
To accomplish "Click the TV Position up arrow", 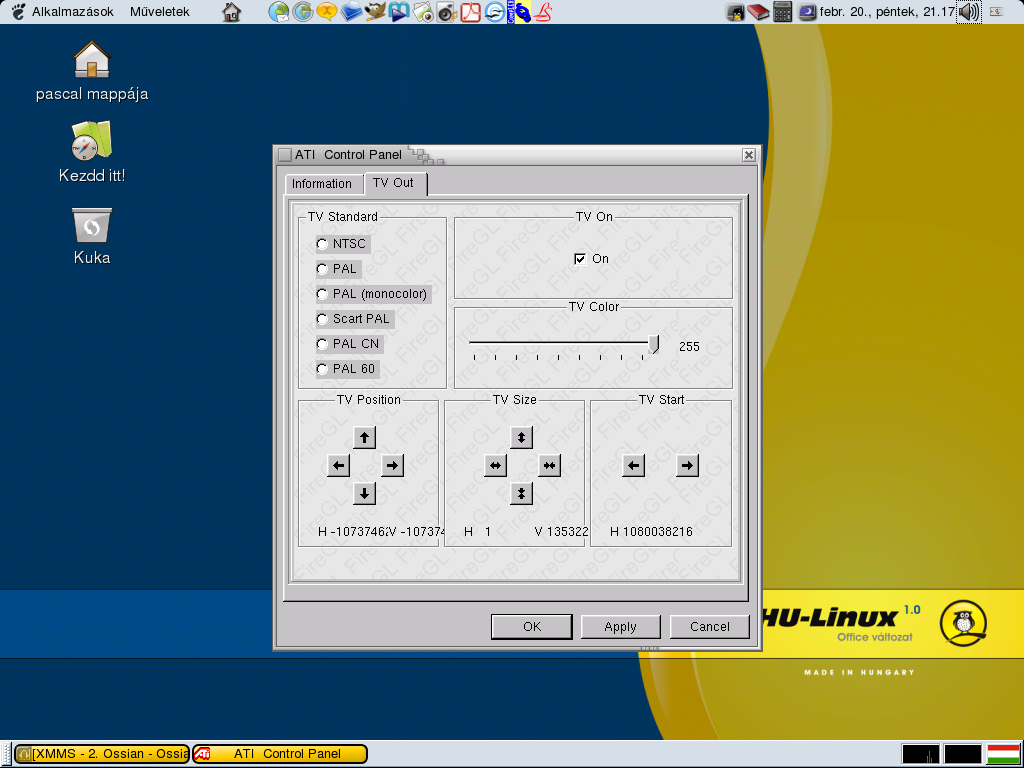I will coord(365,437).
